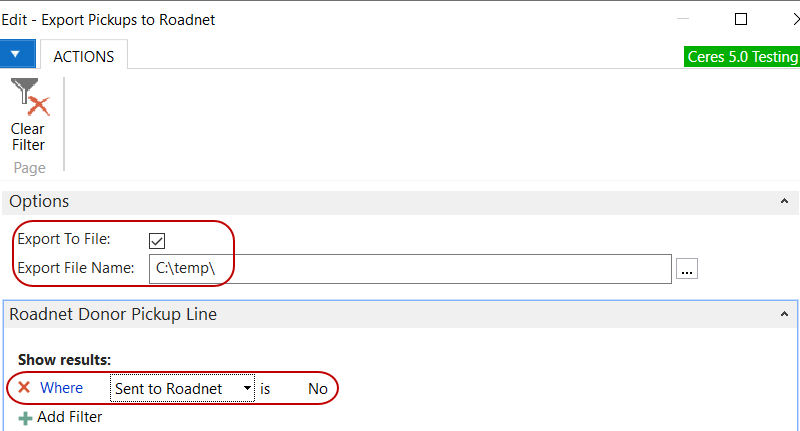Viewport: 800px width, 431px height.
Task: Open the blue application menu arrow
Action: (x=17, y=56)
